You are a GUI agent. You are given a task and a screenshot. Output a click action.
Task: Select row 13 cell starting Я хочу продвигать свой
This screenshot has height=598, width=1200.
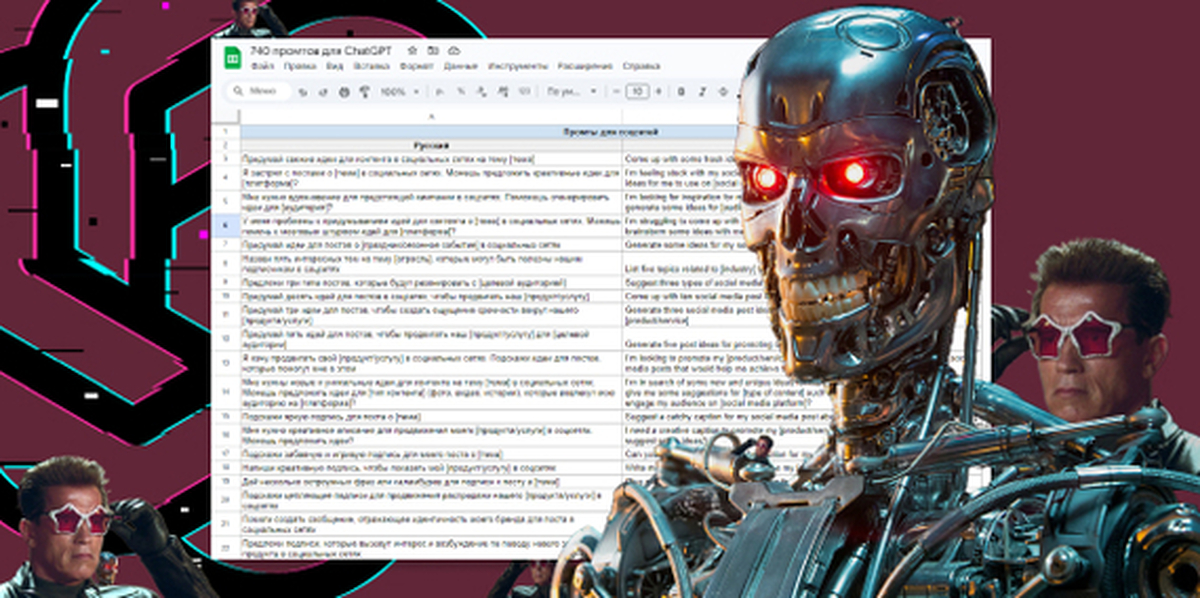(x=430, y=363)
